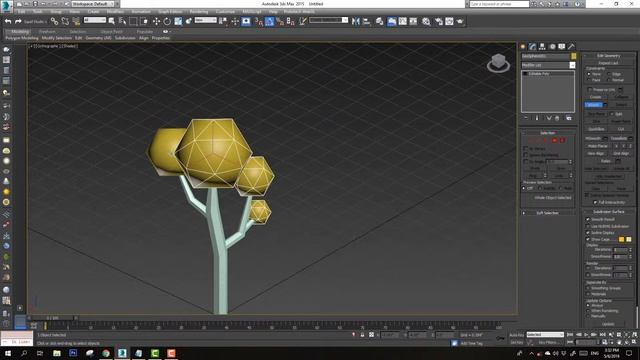Collapse the Selection rollout header

[547, 133]
